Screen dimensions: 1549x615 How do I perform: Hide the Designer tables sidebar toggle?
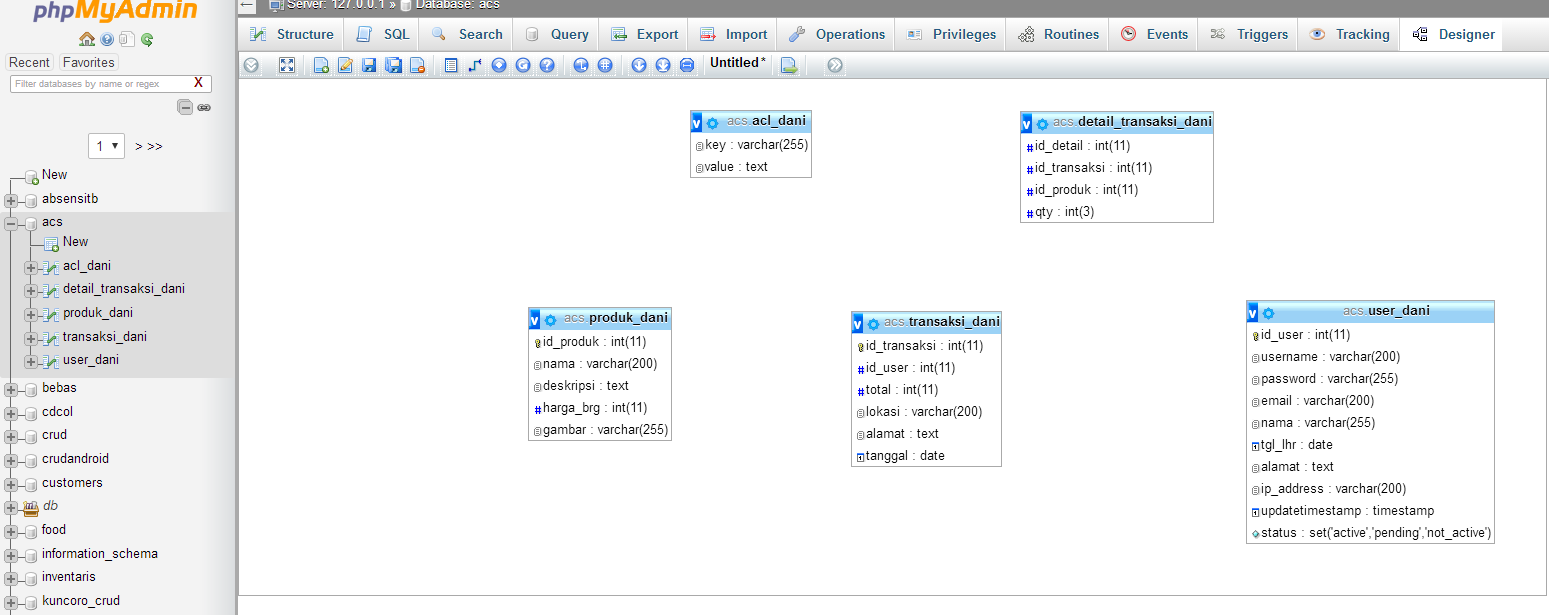point(251,64)
